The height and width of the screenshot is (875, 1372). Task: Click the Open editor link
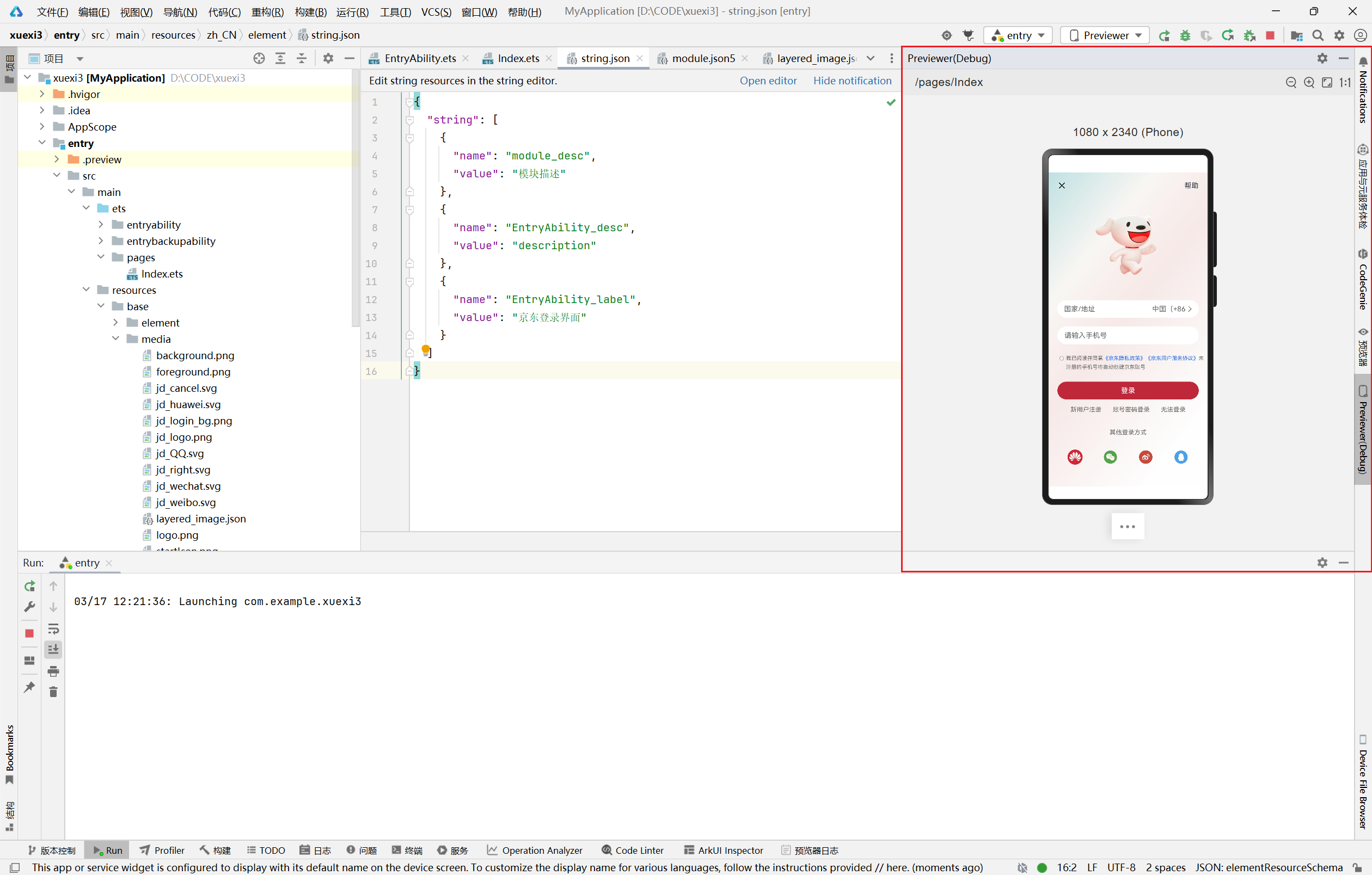(x=768, y=81)
